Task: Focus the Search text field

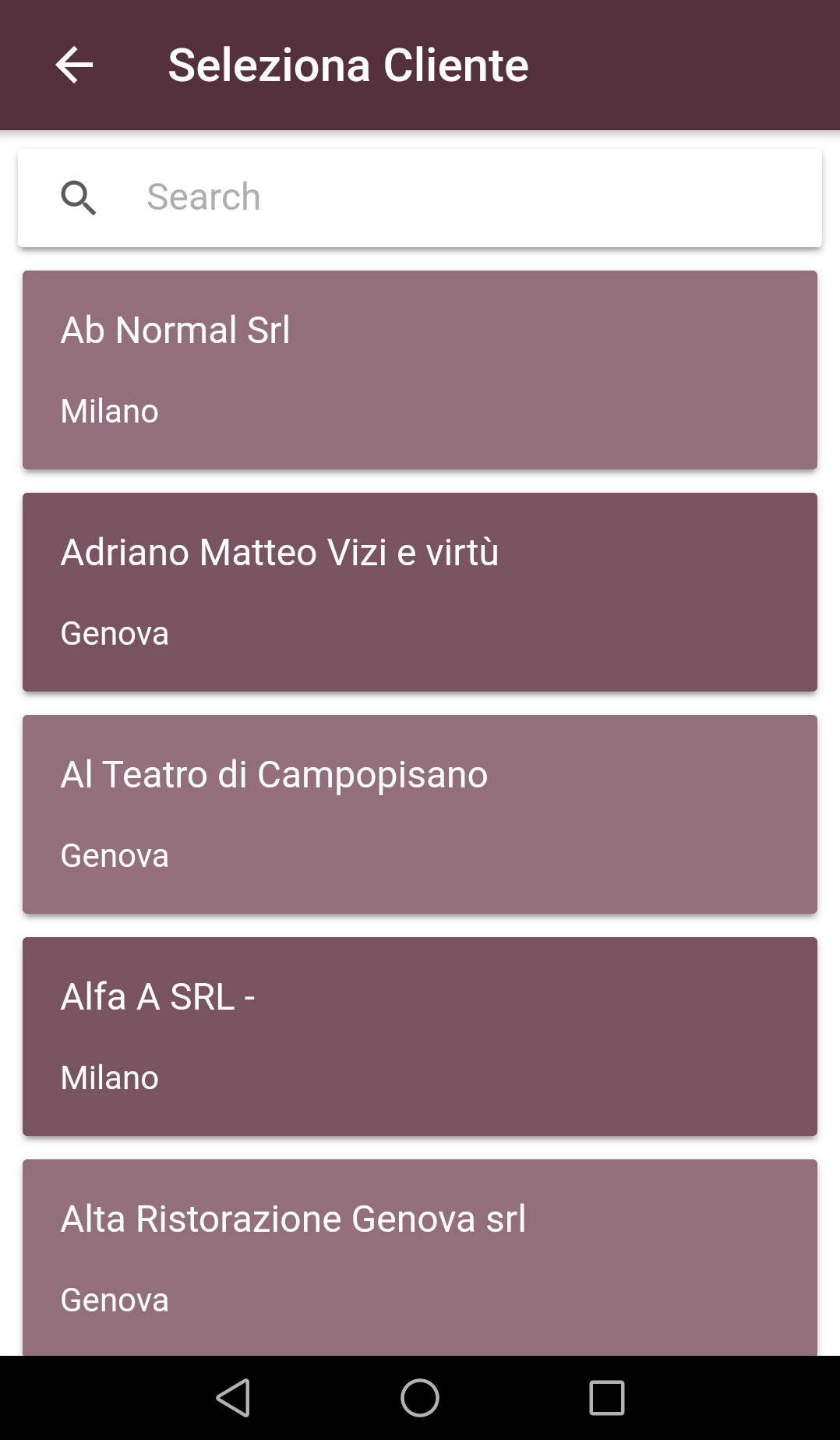Action: 468,198
